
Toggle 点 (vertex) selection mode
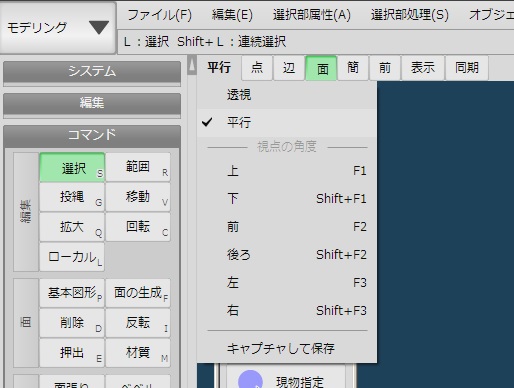click(x=257, y=68)
